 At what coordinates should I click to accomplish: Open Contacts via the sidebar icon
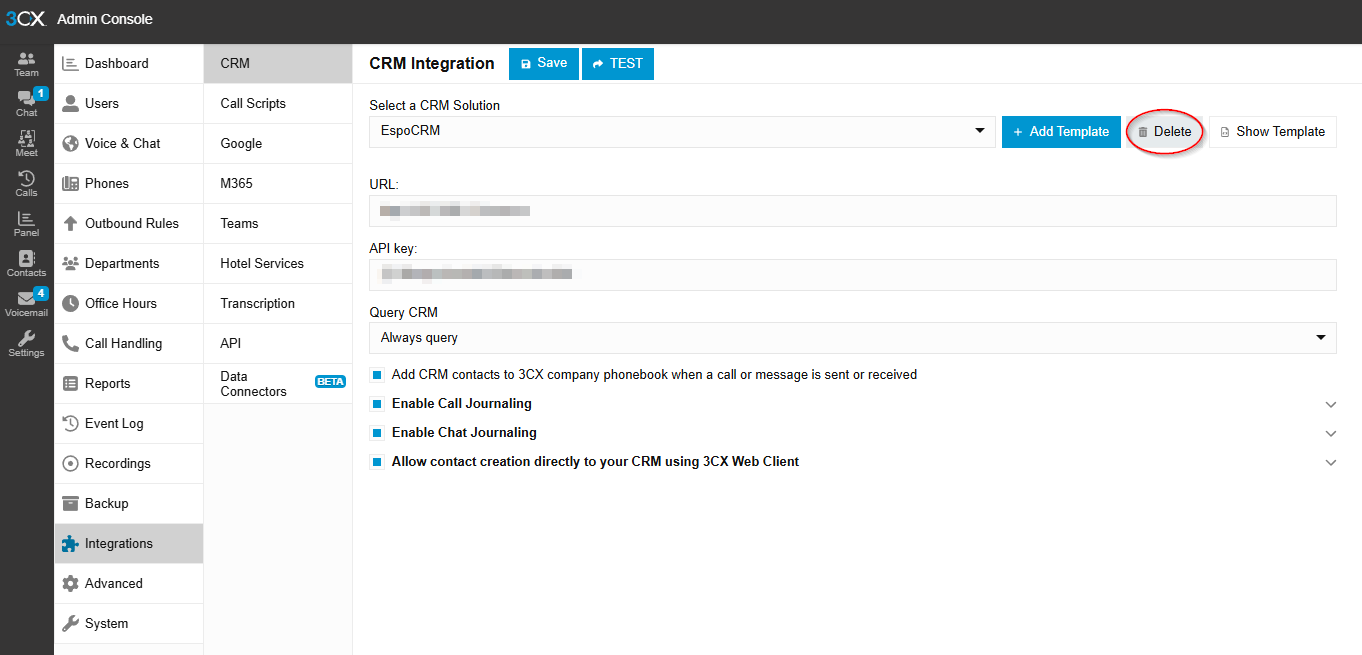26,263
